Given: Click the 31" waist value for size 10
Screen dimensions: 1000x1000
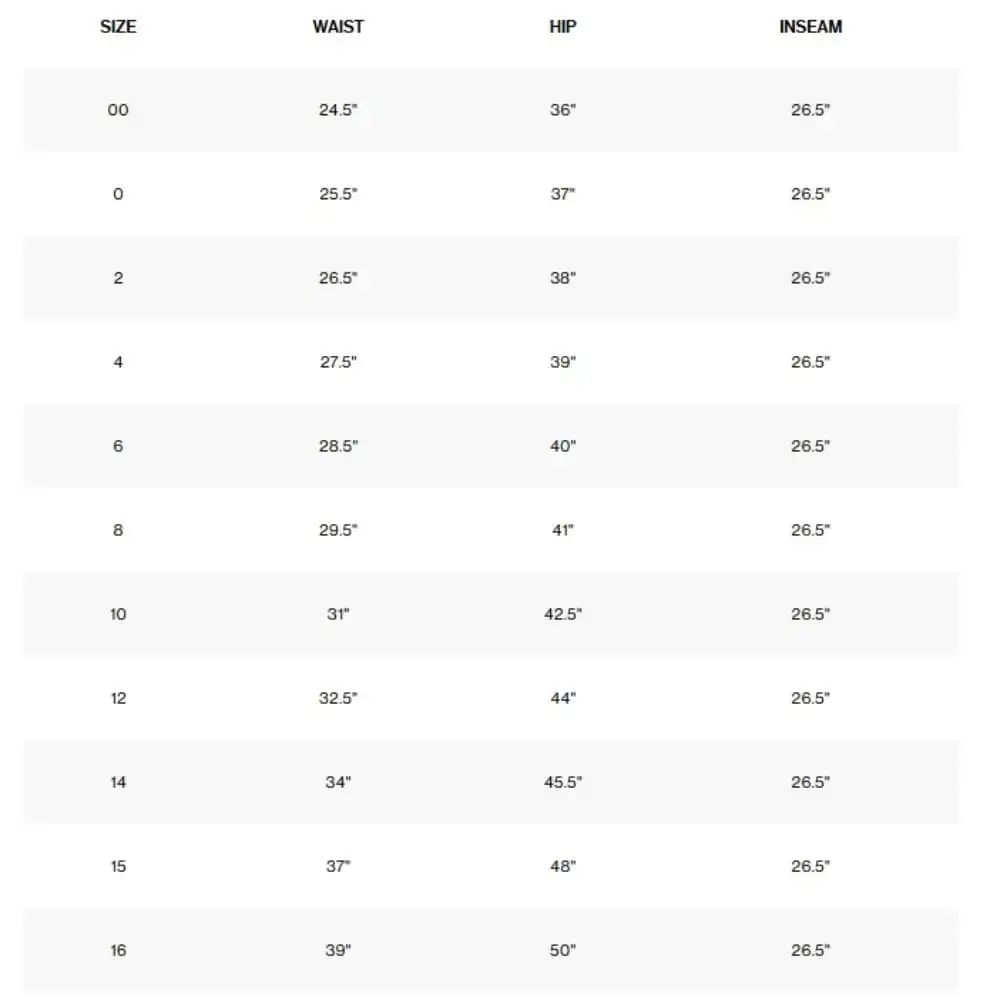Looking at the screenshot, I should pyautogui.click(x=338, y=614).
